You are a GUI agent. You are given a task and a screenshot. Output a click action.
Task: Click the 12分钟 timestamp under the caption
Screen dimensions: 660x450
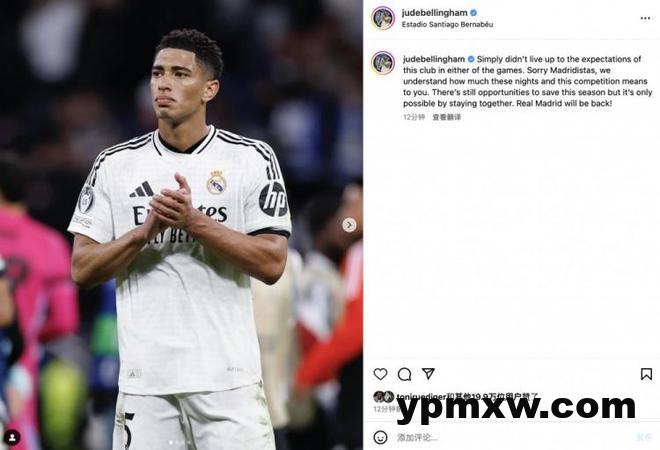click(x=414, y=117)
